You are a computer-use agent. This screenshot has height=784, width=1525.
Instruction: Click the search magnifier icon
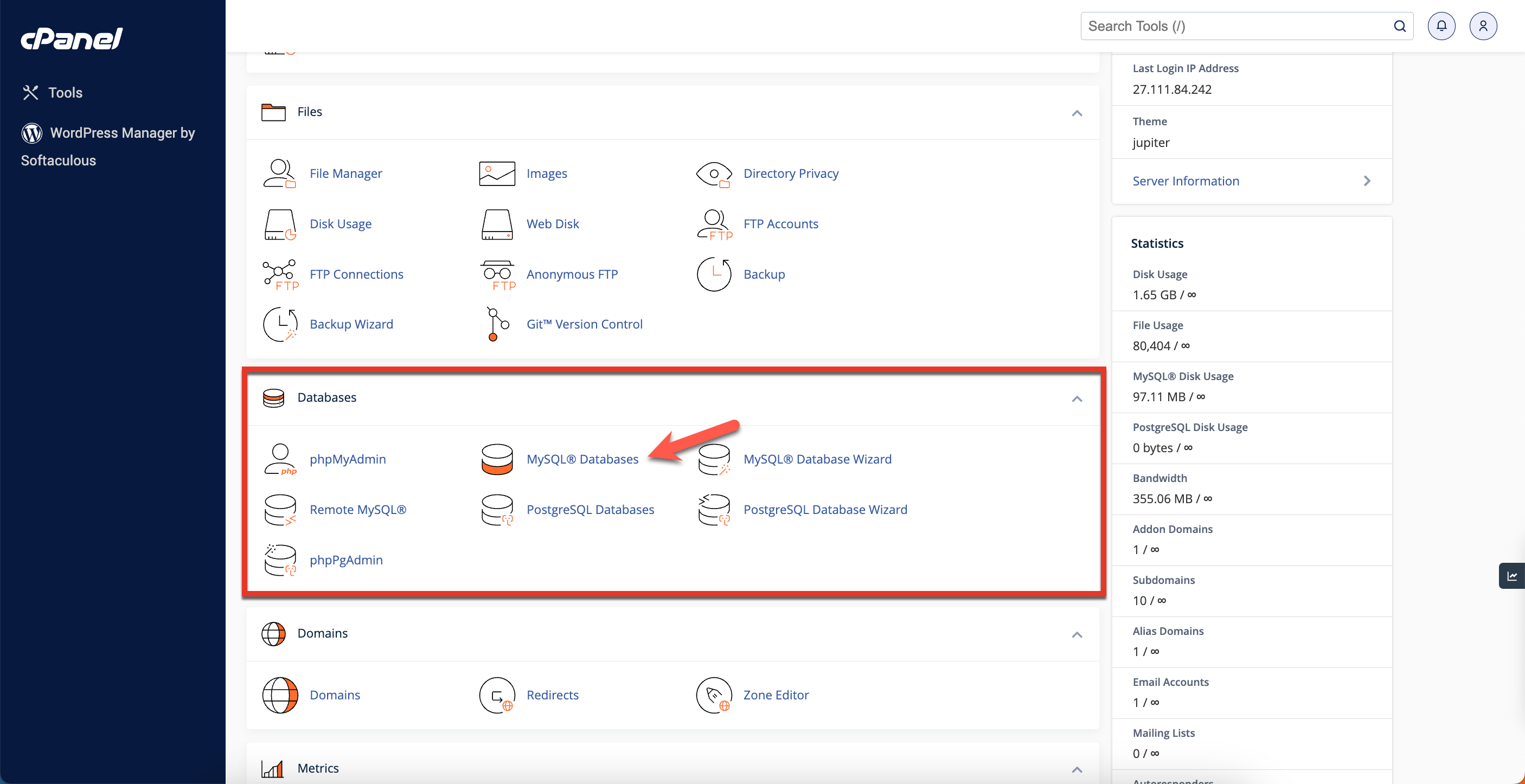coord(1400,26)
